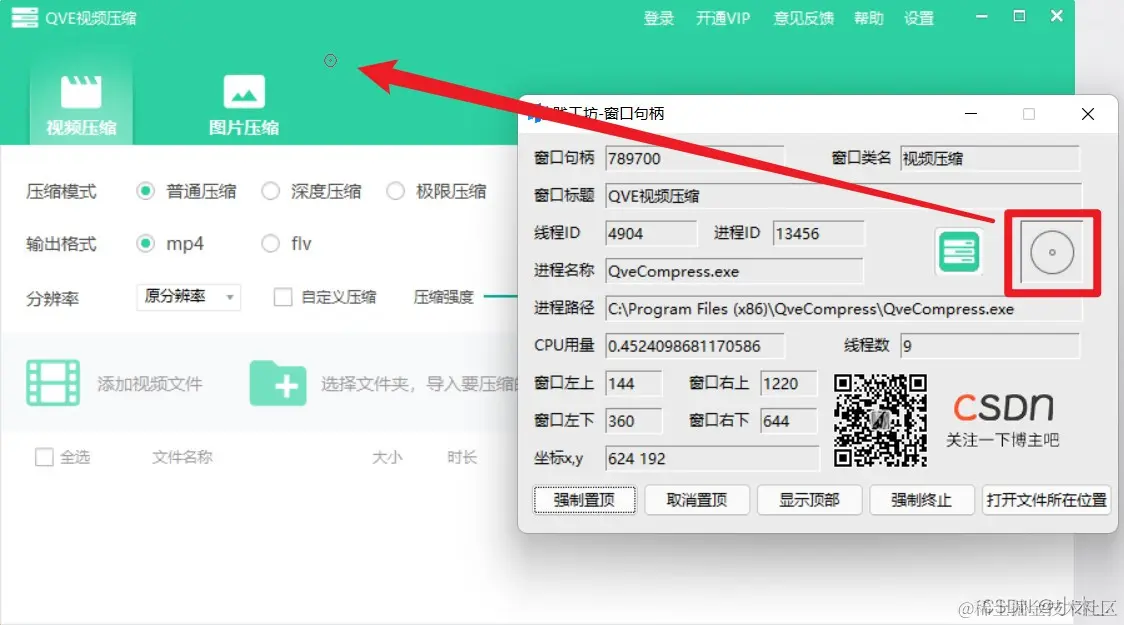Click the 窗口右上 field 1220
This screenshot has width=1124, height=625.
pyautogui.click(x=789, y=383)
